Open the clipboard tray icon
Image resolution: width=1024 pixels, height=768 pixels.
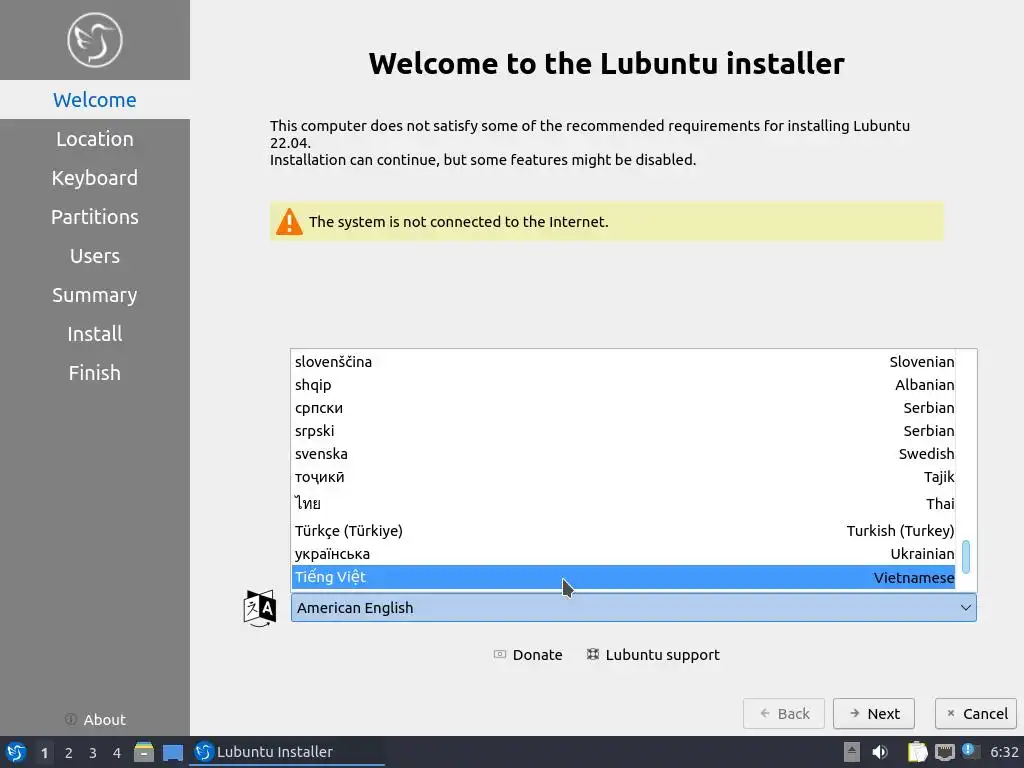(x=917, y=752)
